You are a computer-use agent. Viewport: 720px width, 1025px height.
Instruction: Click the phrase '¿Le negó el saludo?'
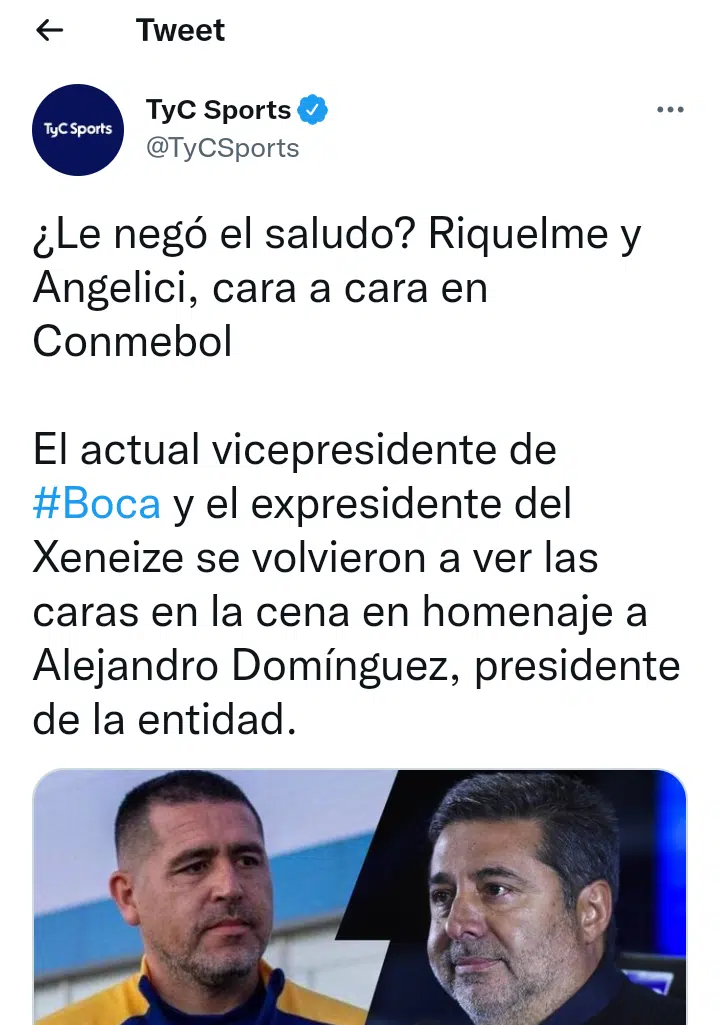point(224,234)
